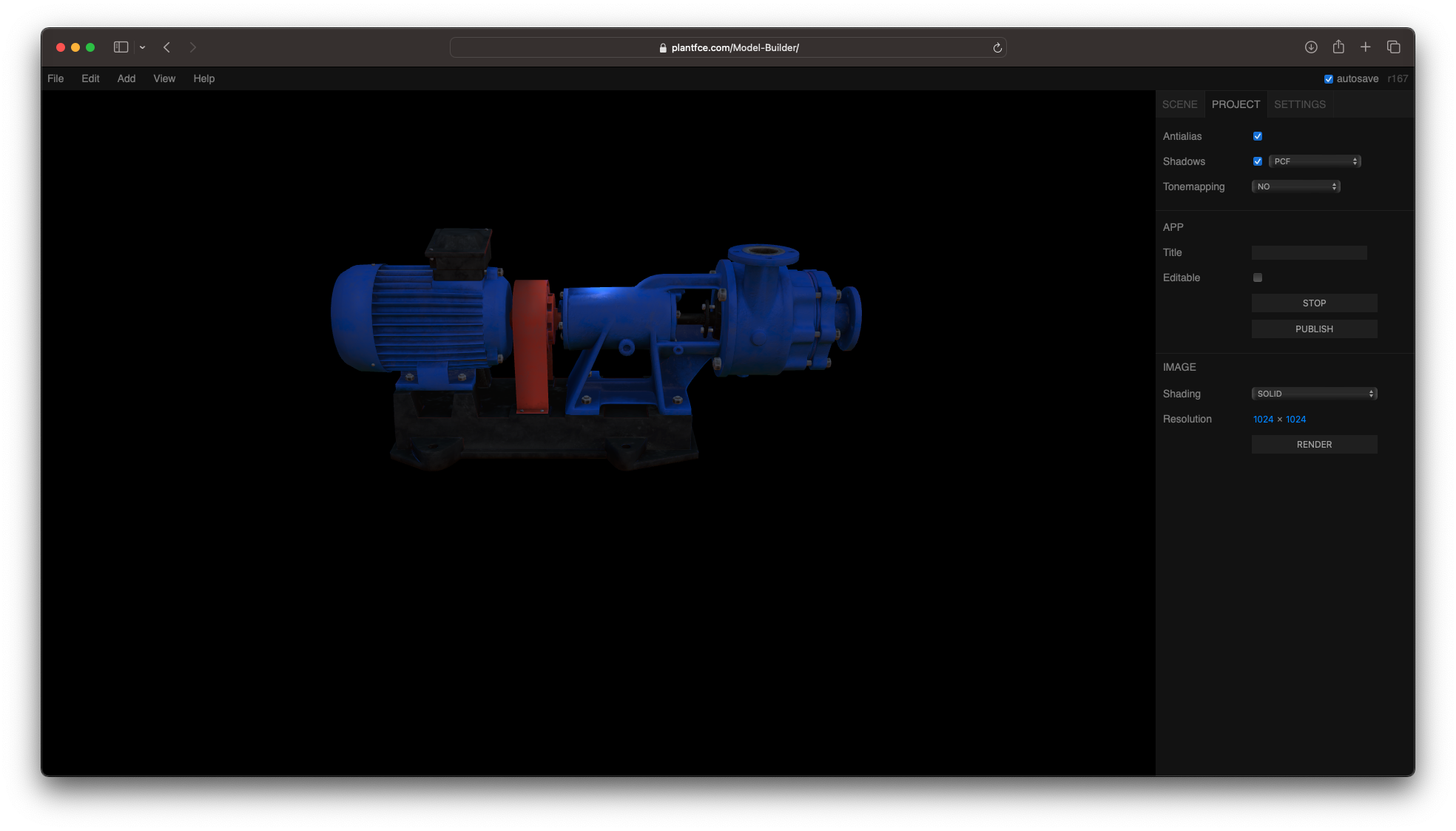Click the Share icon in the toolbar
The image size is (1456, 831).
1338,47
